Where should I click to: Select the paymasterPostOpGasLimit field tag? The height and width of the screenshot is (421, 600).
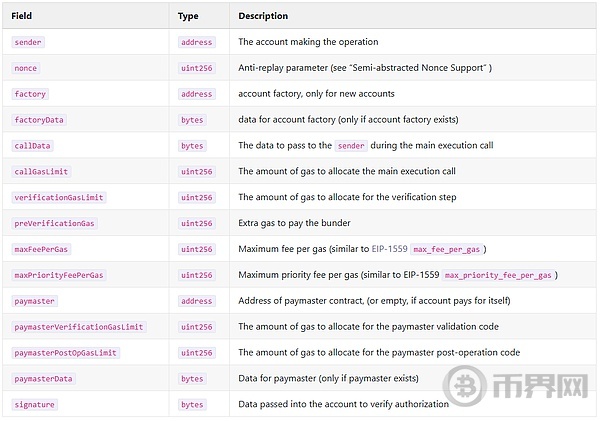(x=65, y=353)
